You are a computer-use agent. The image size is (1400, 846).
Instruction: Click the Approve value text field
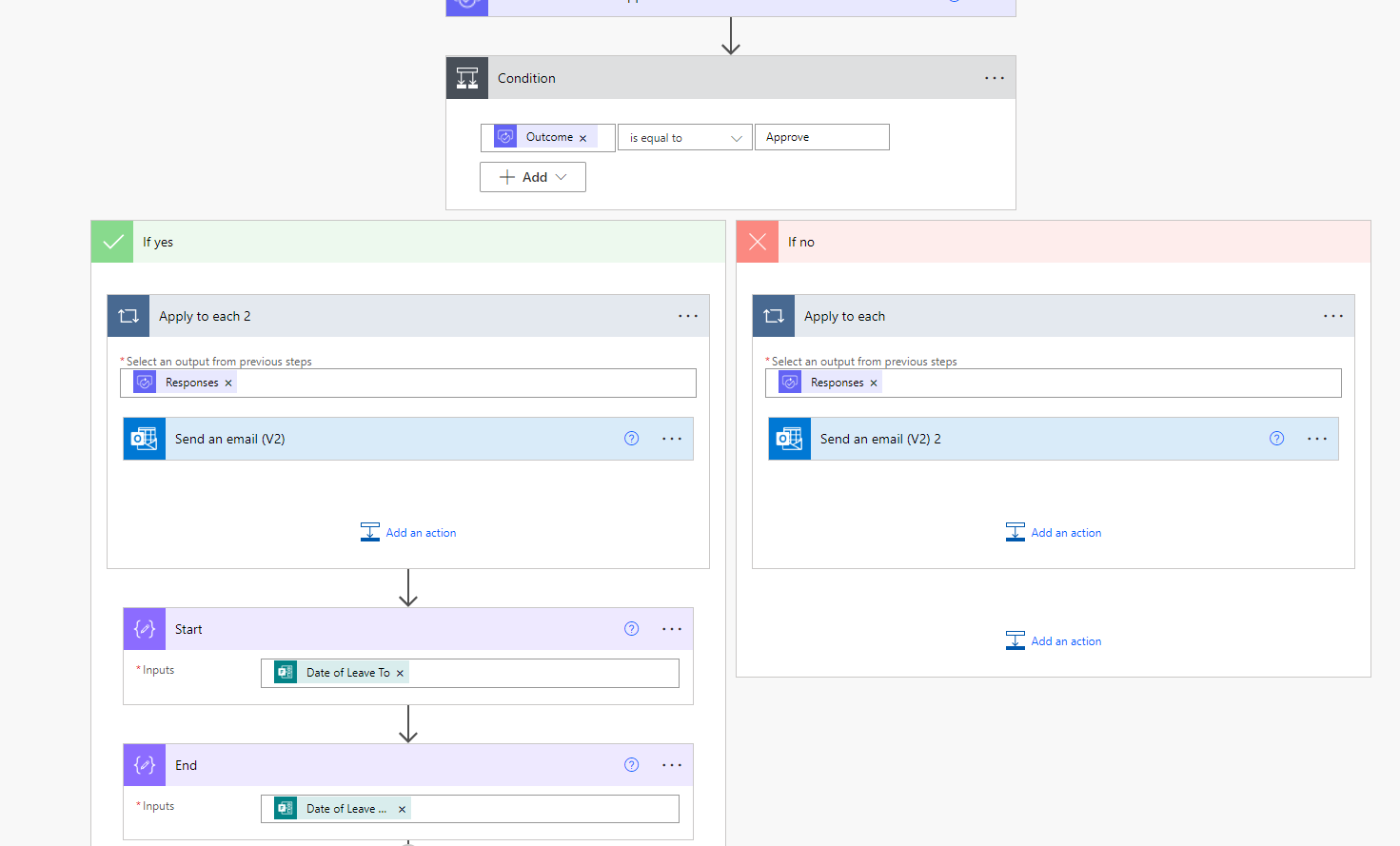tap(821, 136)
